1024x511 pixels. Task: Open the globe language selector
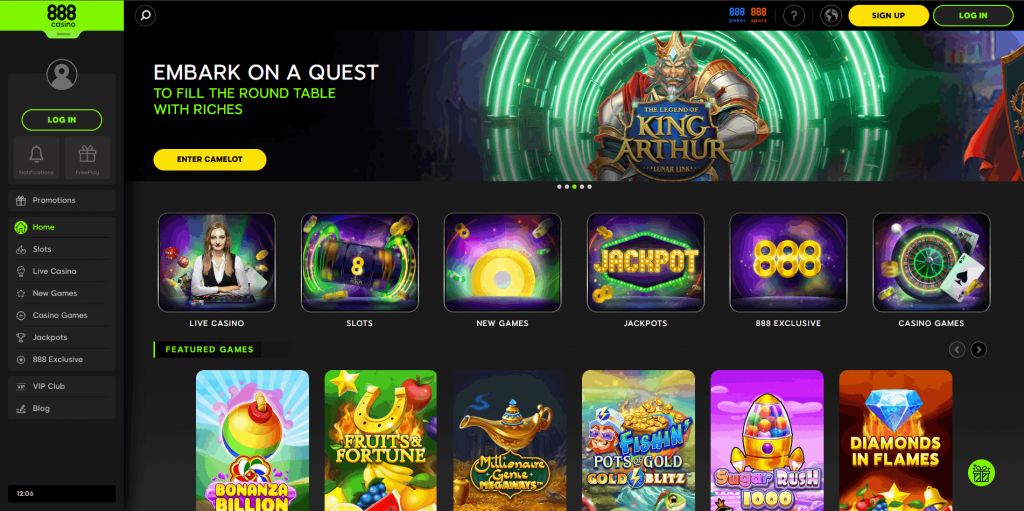[831, 15]
